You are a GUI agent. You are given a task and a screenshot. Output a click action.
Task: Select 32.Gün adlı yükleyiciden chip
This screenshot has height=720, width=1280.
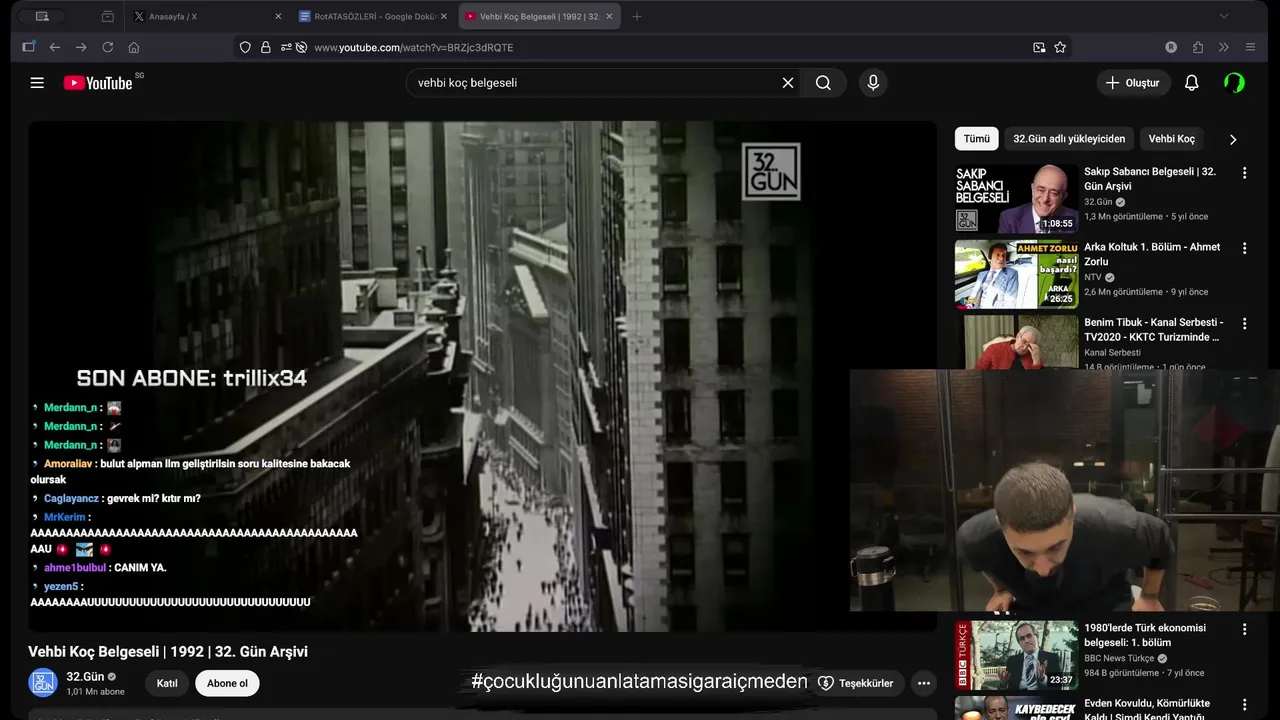pos(1069,139)
